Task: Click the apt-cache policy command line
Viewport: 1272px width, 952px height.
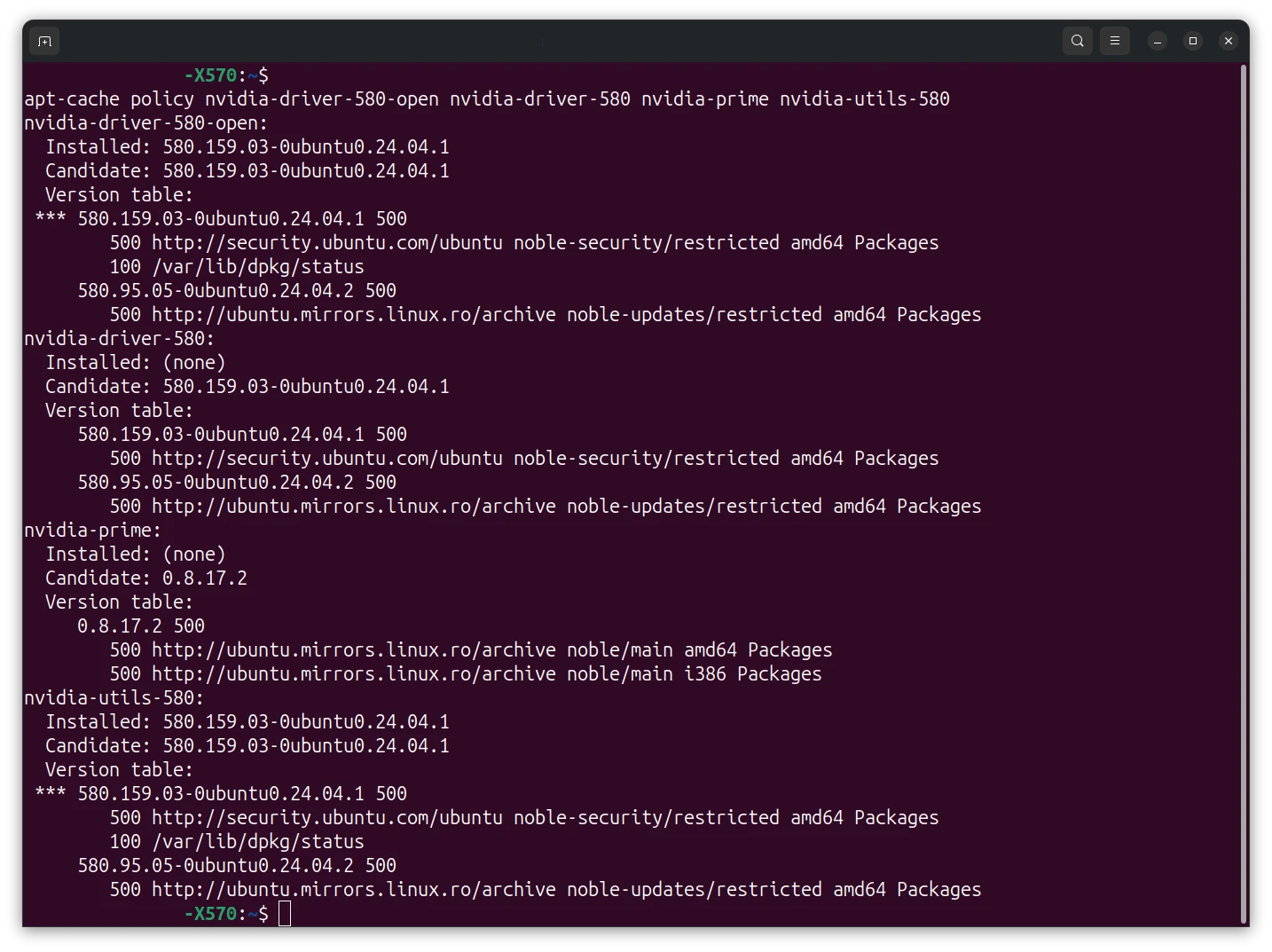Action: (x=487, y=99)
